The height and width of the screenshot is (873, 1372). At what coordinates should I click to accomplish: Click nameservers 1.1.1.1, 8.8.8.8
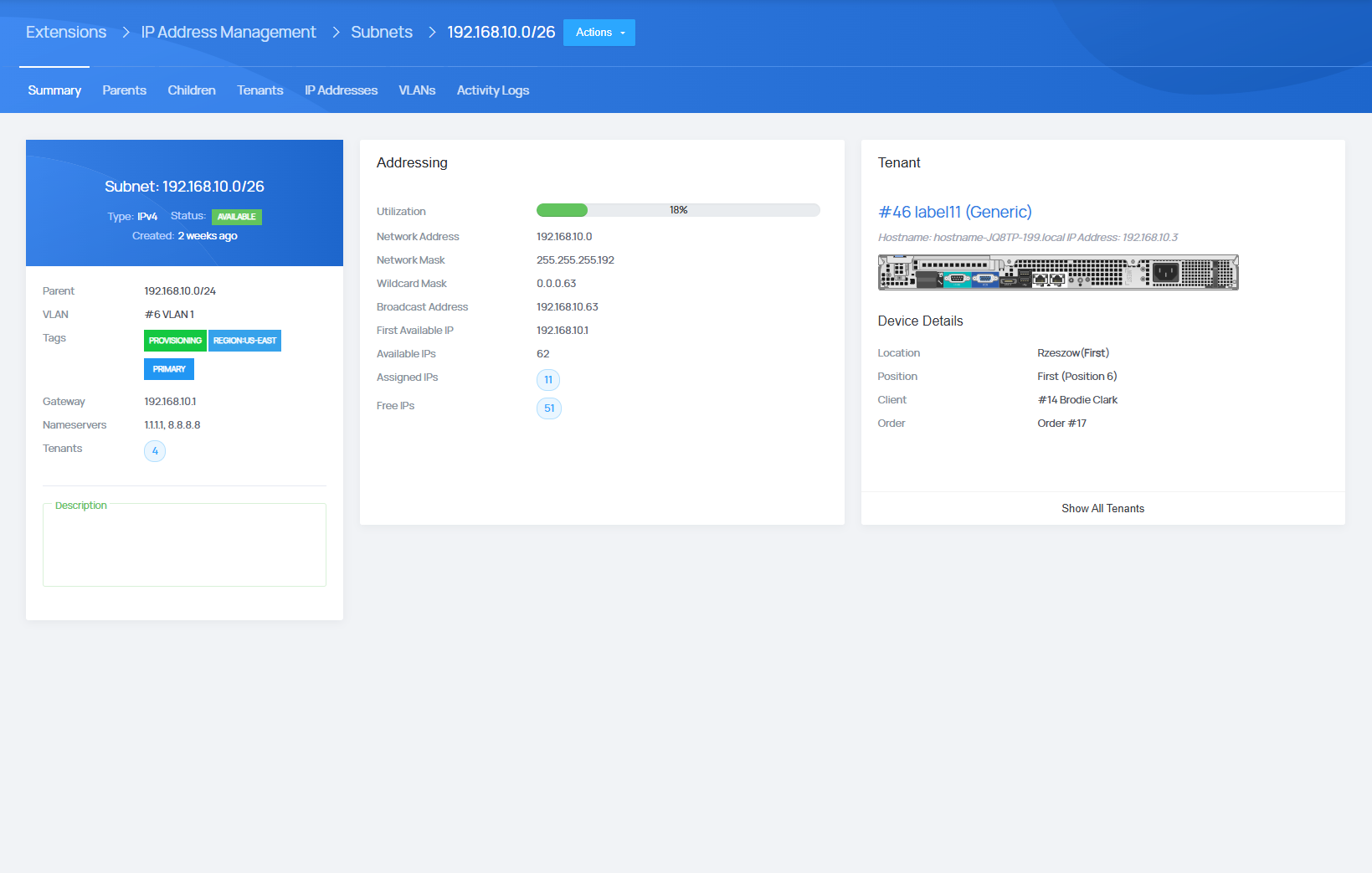click(x=172, y=425)
